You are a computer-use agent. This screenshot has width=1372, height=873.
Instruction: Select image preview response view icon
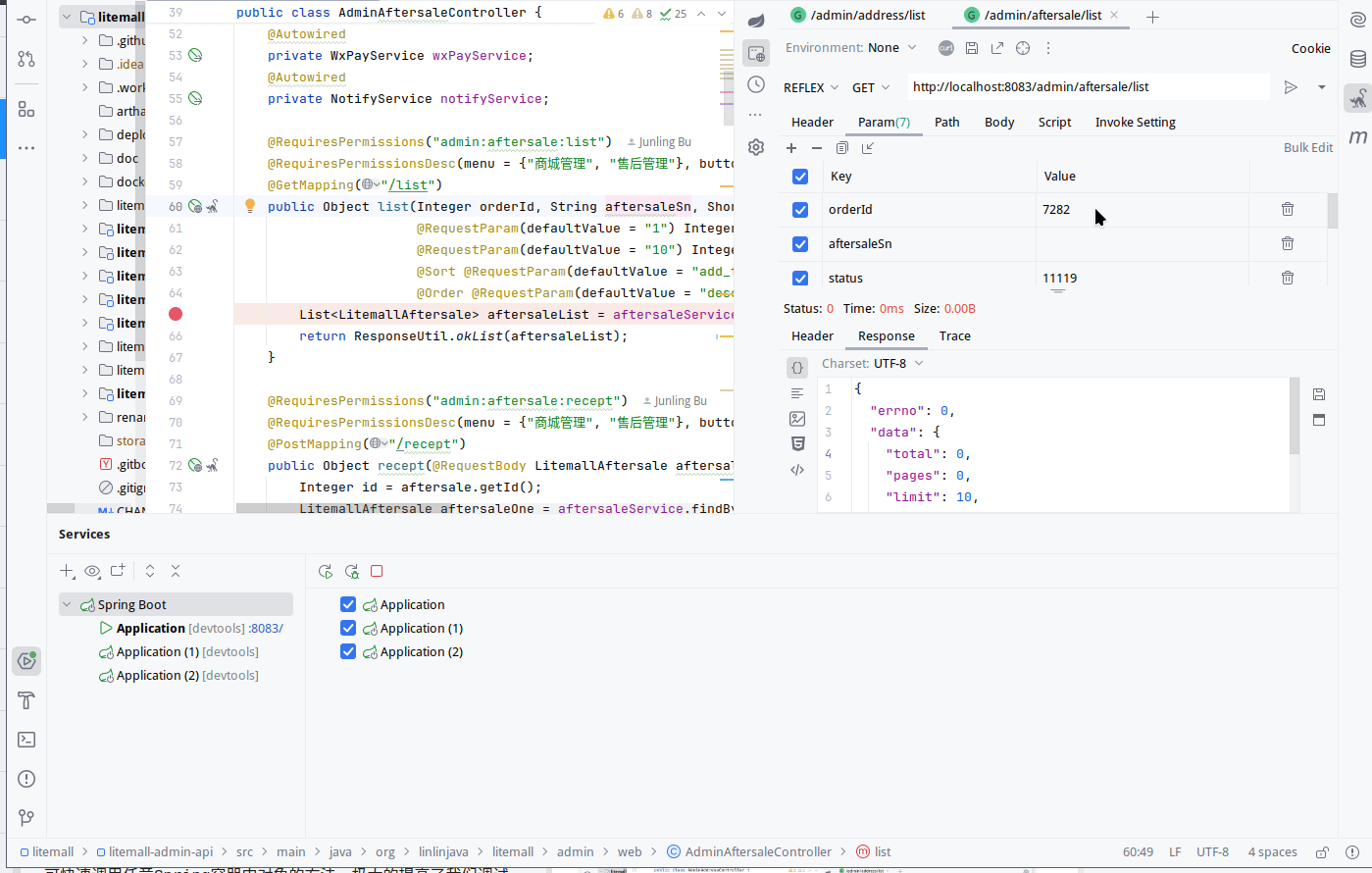pyautogui.click(x=797, y=419)
